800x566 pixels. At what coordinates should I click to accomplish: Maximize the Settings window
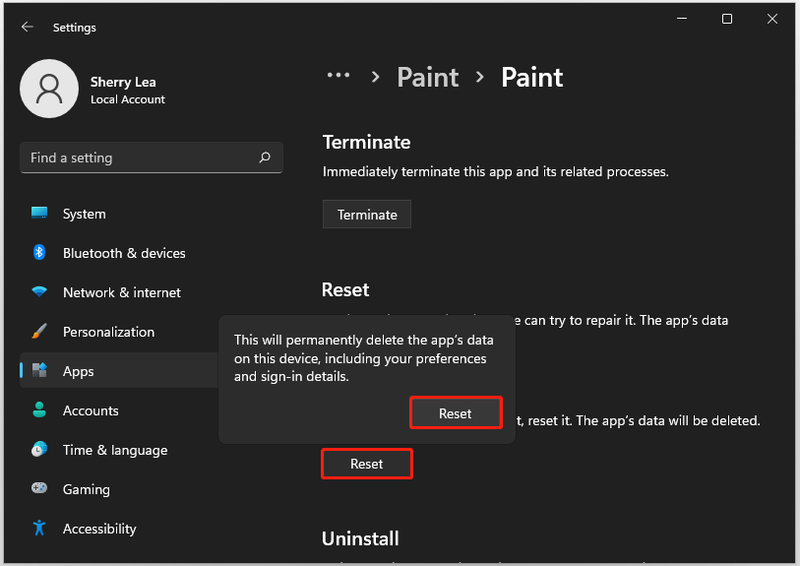pyautogui.click(x=727, y=19)
